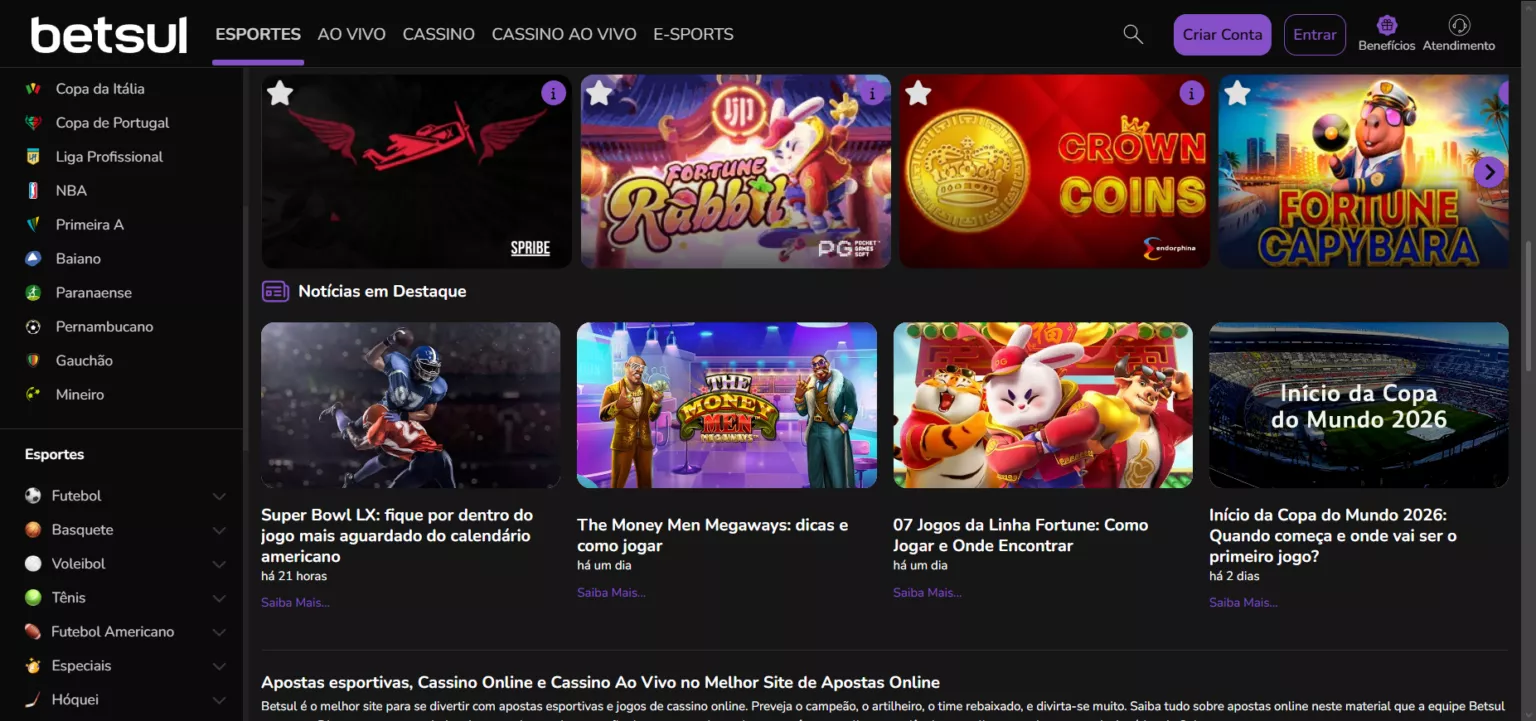
Task: Open Atendimento support headset icon
Action: coord(1458,26)
